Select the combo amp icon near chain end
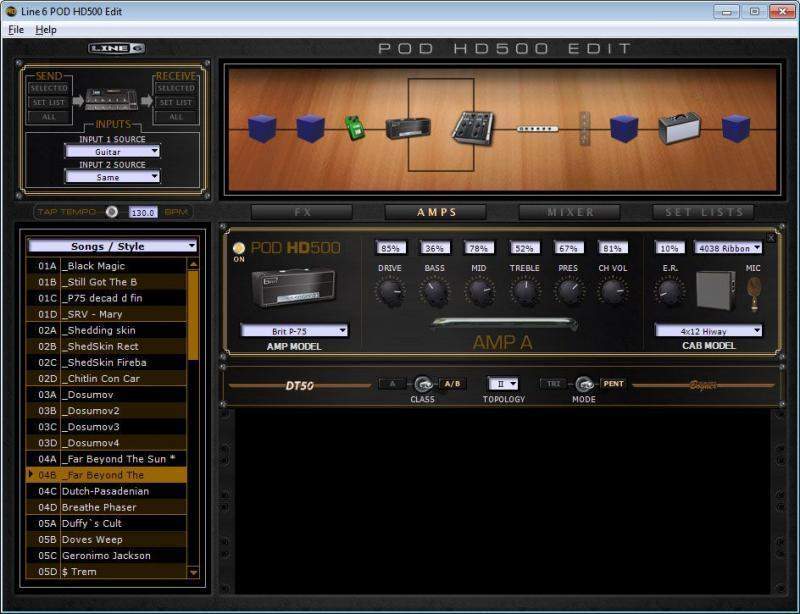The image size is (800, 614). 679,127
